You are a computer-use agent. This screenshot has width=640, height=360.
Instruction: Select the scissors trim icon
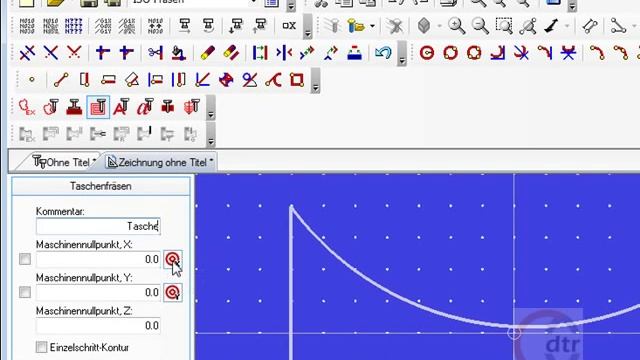coord(156,53)
